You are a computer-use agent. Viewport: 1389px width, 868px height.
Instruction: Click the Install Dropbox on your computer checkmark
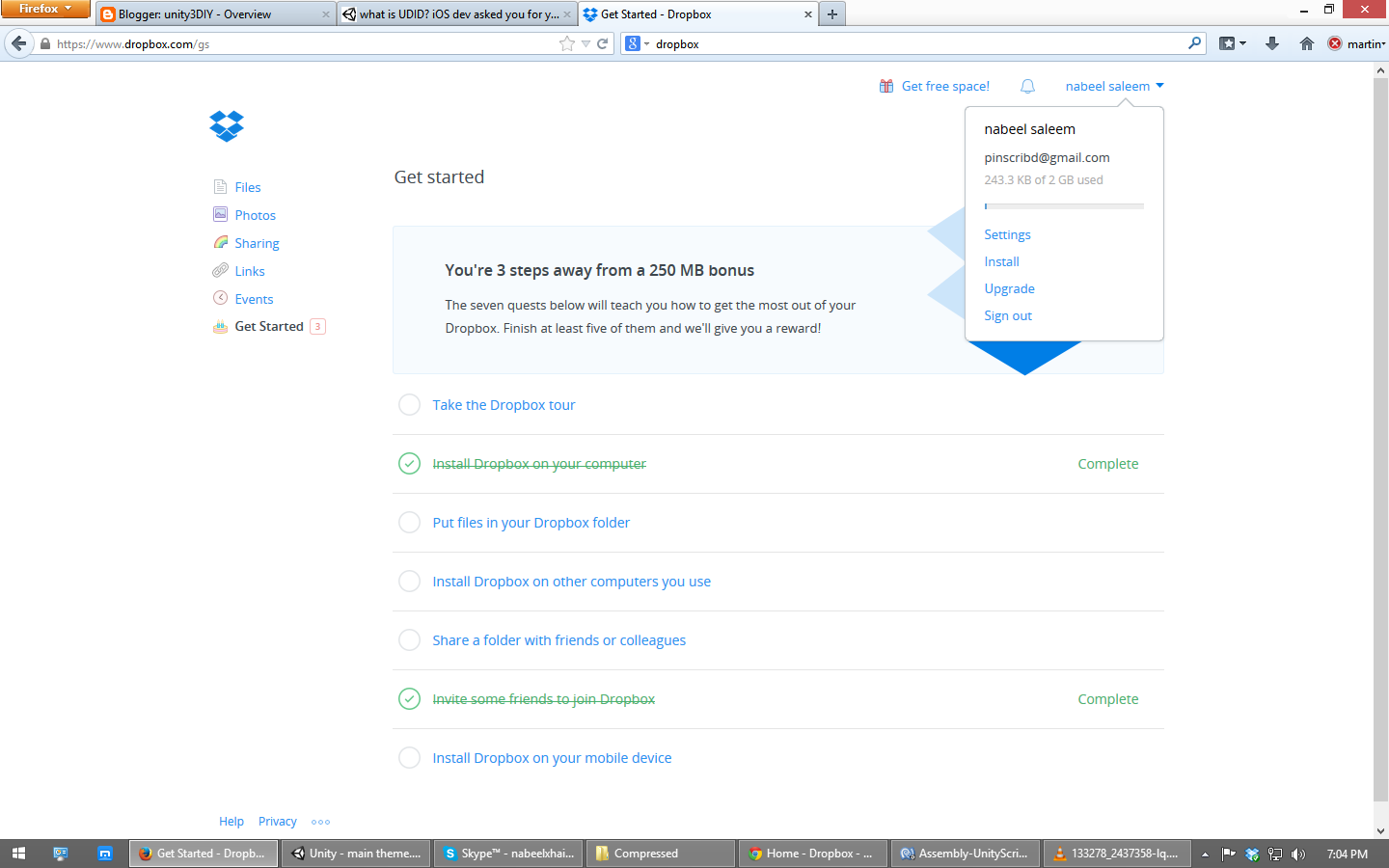(x=409, y=464)
